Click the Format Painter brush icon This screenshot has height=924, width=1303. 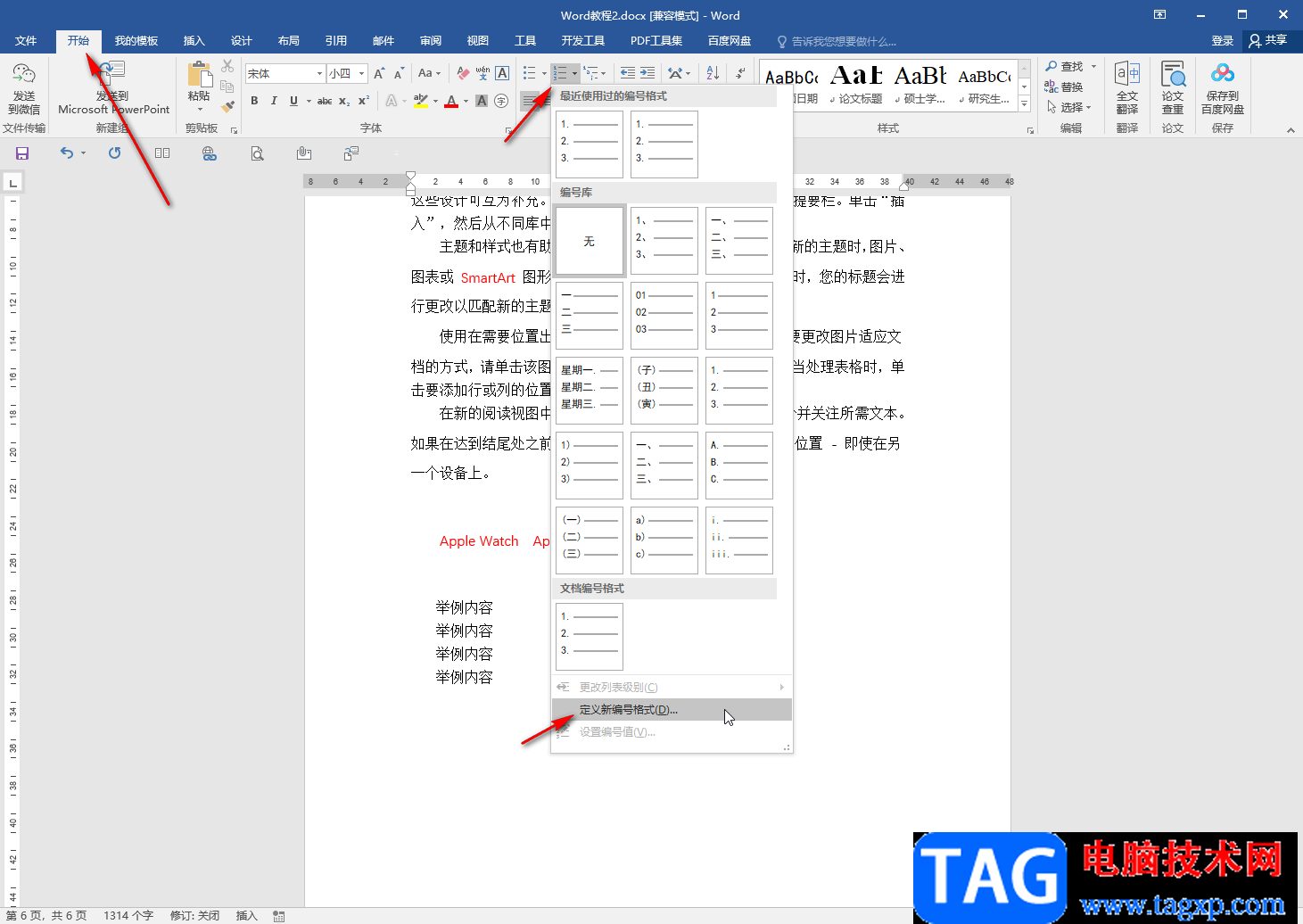[227, 106]
